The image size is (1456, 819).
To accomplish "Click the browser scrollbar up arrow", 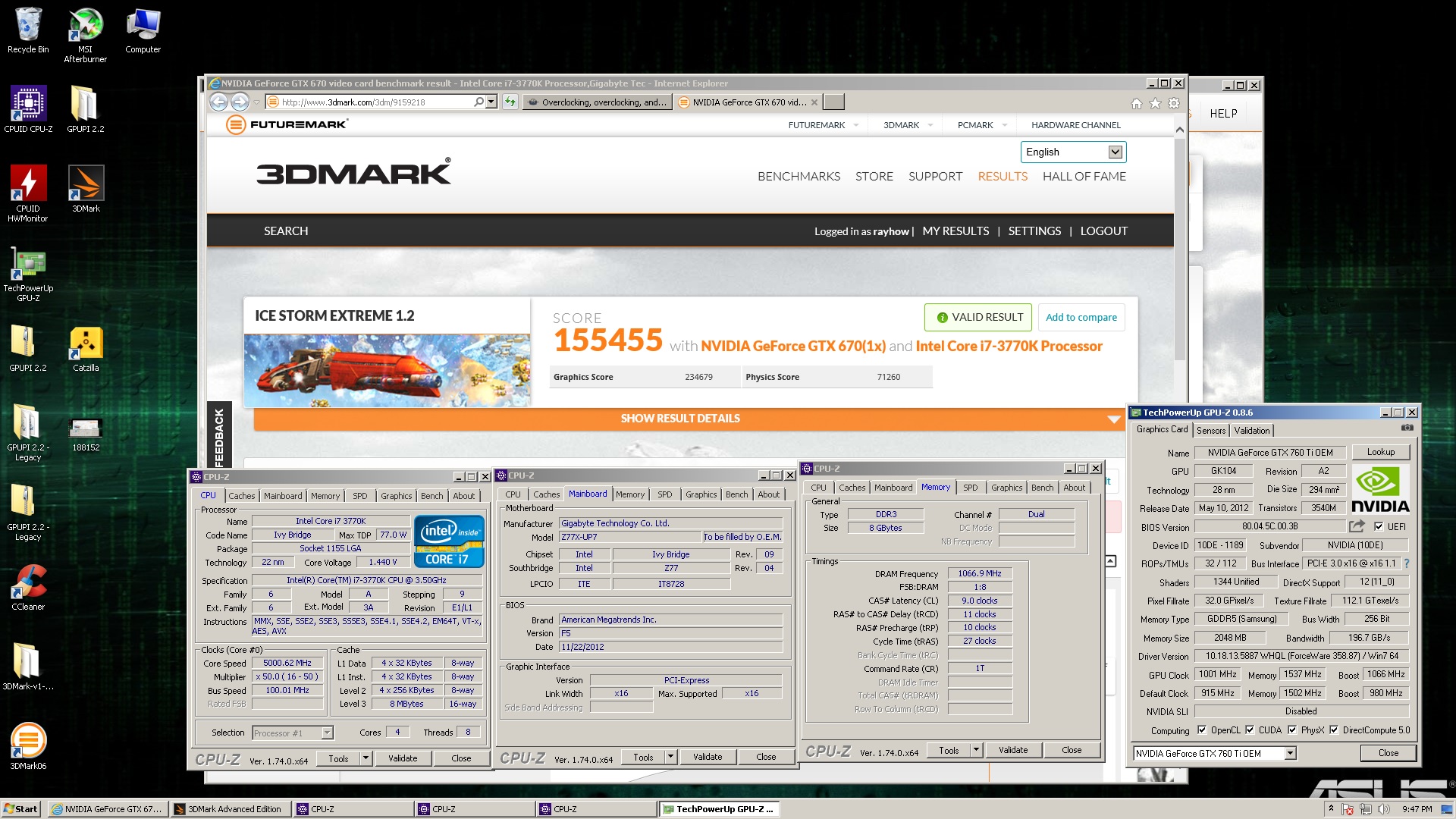I will (1179, 130).
